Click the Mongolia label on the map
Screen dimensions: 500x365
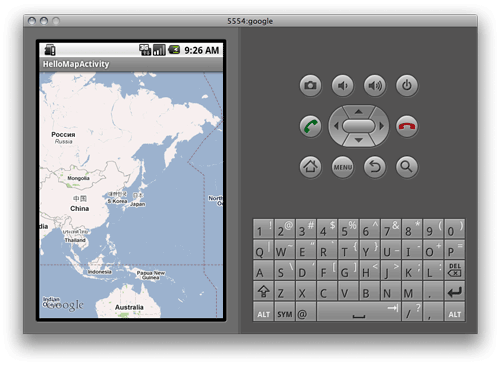point(78,178)
